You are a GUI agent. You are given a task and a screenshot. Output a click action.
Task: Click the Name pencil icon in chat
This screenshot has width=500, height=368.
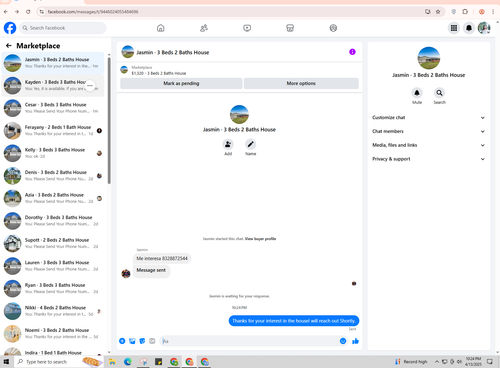click(x=250, y=144)
